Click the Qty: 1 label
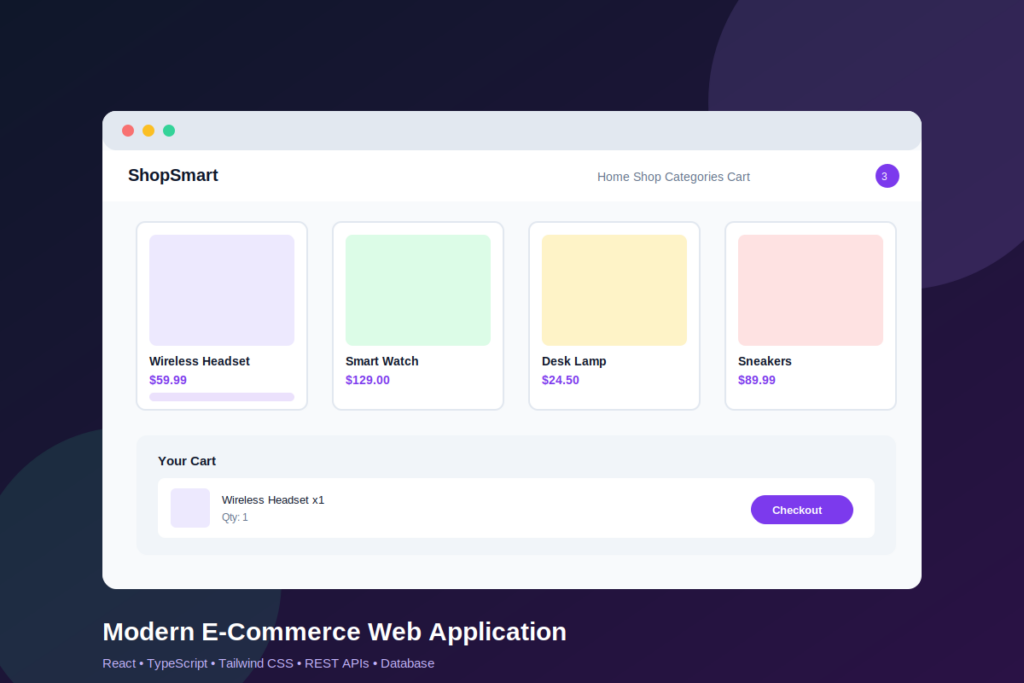 click(234, 517)
